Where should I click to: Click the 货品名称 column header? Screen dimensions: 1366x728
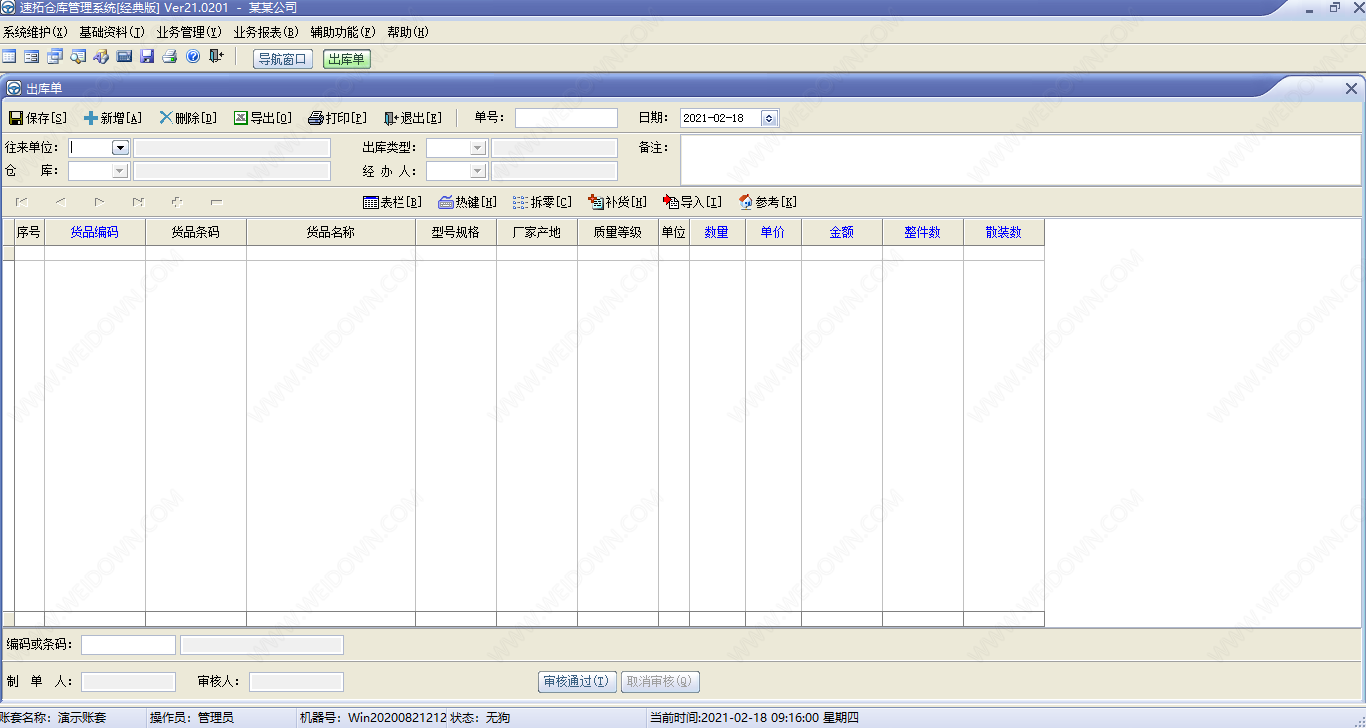tap(331, 232)
